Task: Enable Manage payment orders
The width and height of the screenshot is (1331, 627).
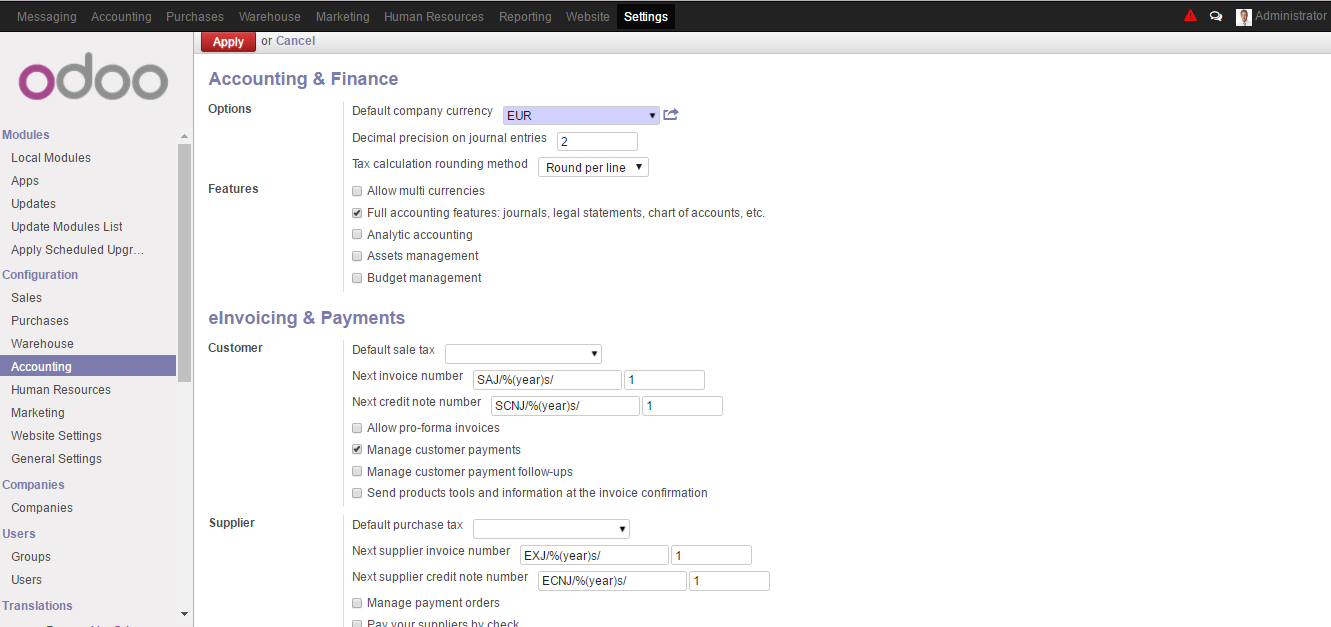Action: tap(357, 602)
